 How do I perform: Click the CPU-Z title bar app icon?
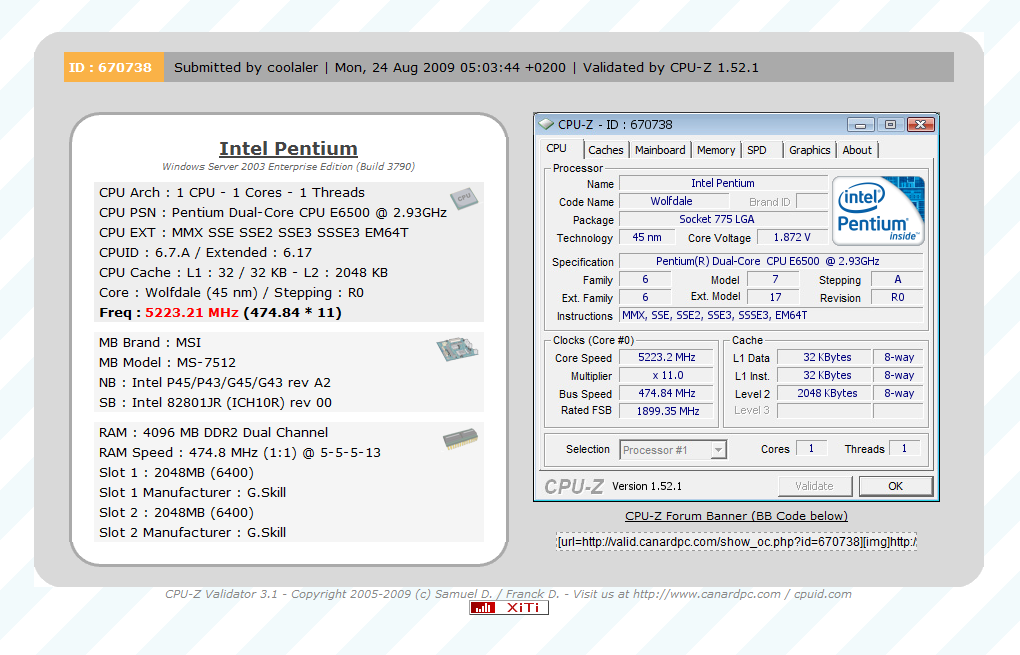(546, 124)
